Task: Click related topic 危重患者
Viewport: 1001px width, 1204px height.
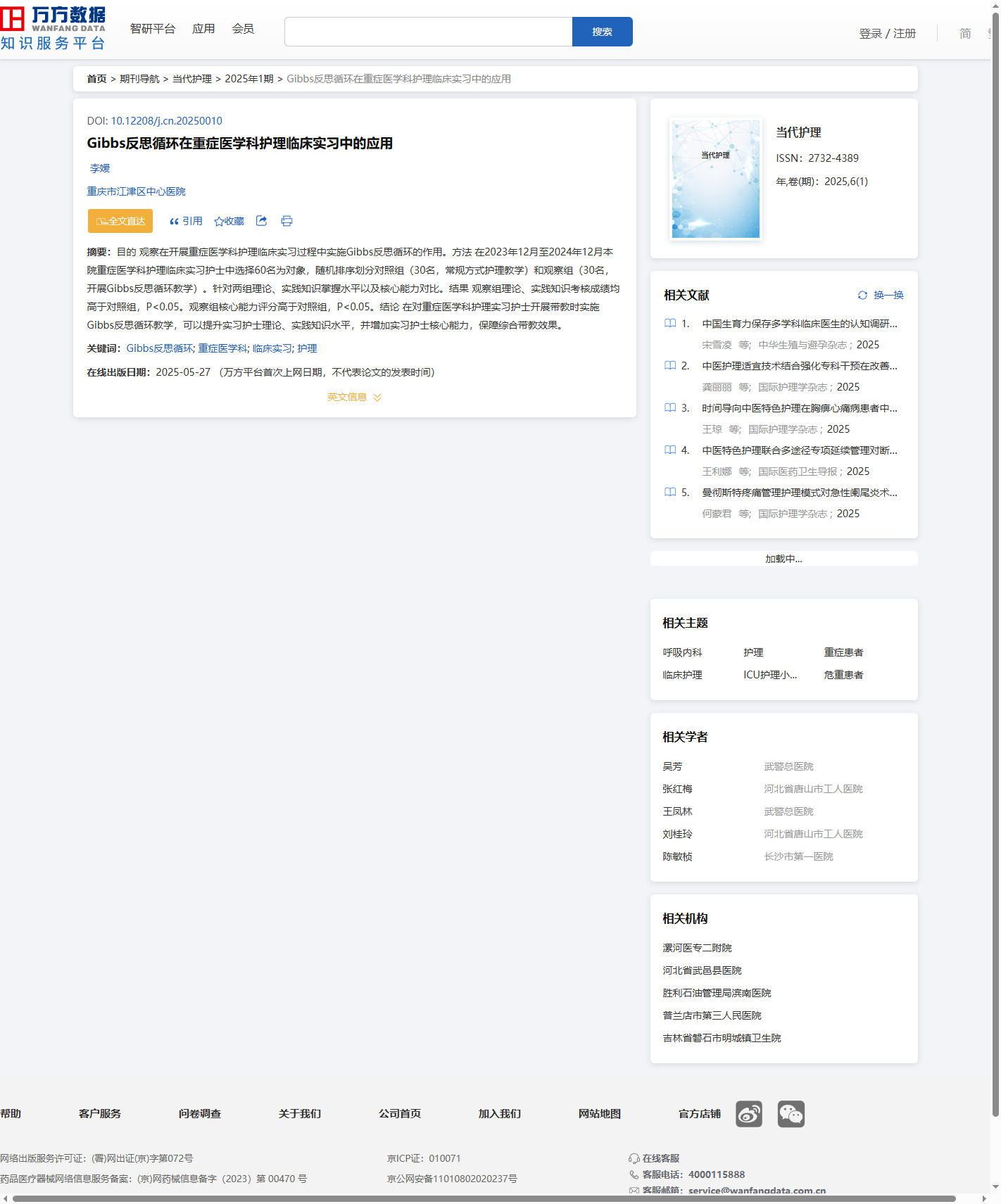Action: click(843, 675)
